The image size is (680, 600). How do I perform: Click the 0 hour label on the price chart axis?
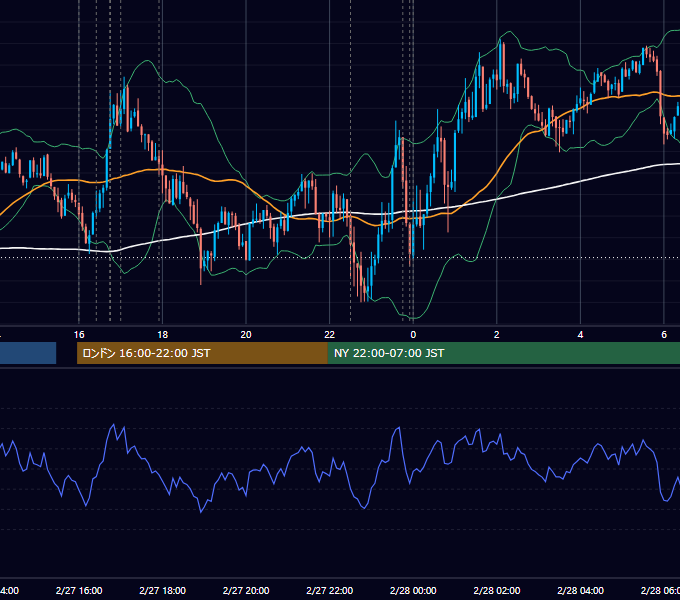click(x=413, y=335)
